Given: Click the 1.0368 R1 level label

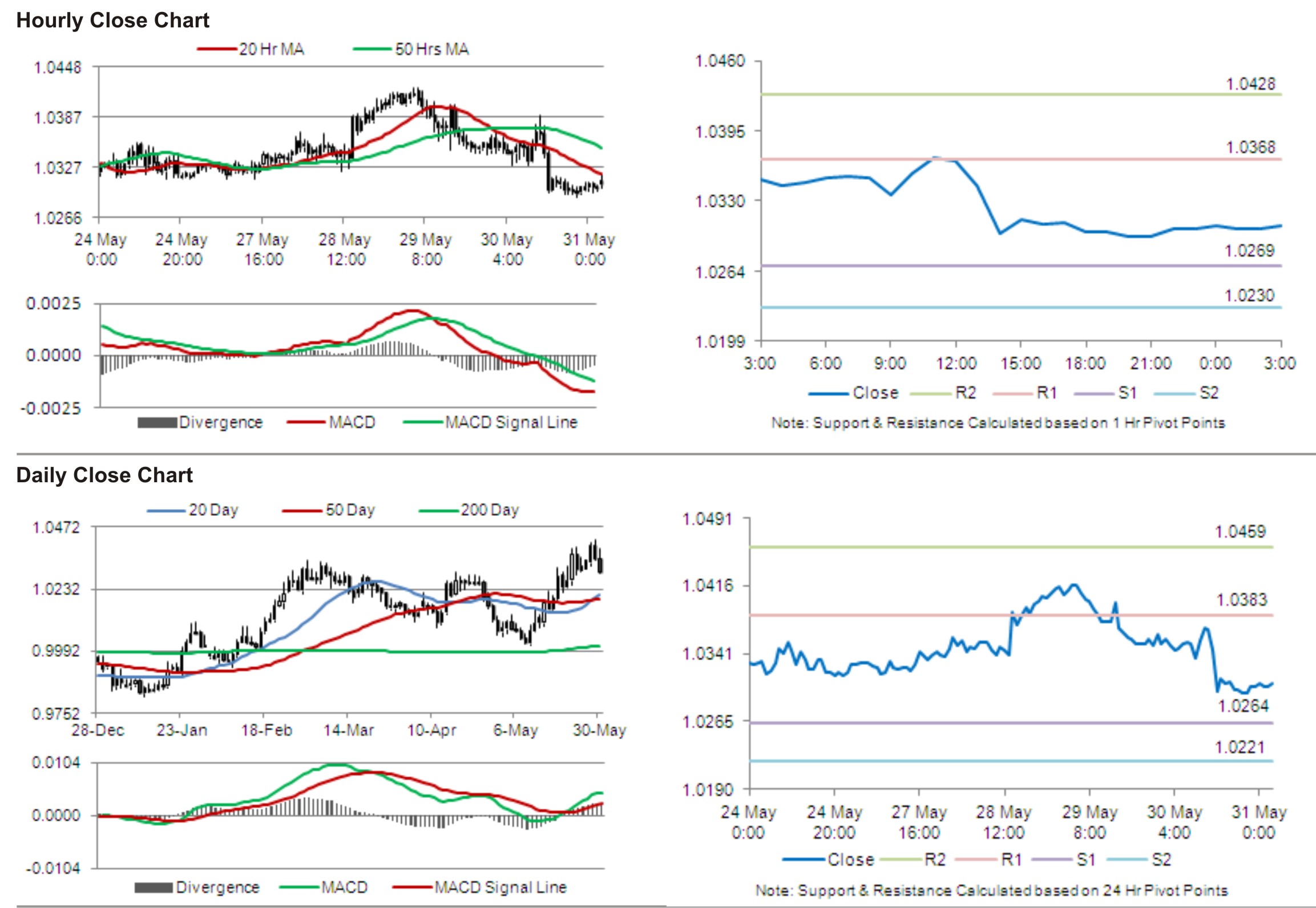Looking at the screenshot, I should click(1250, 147).
